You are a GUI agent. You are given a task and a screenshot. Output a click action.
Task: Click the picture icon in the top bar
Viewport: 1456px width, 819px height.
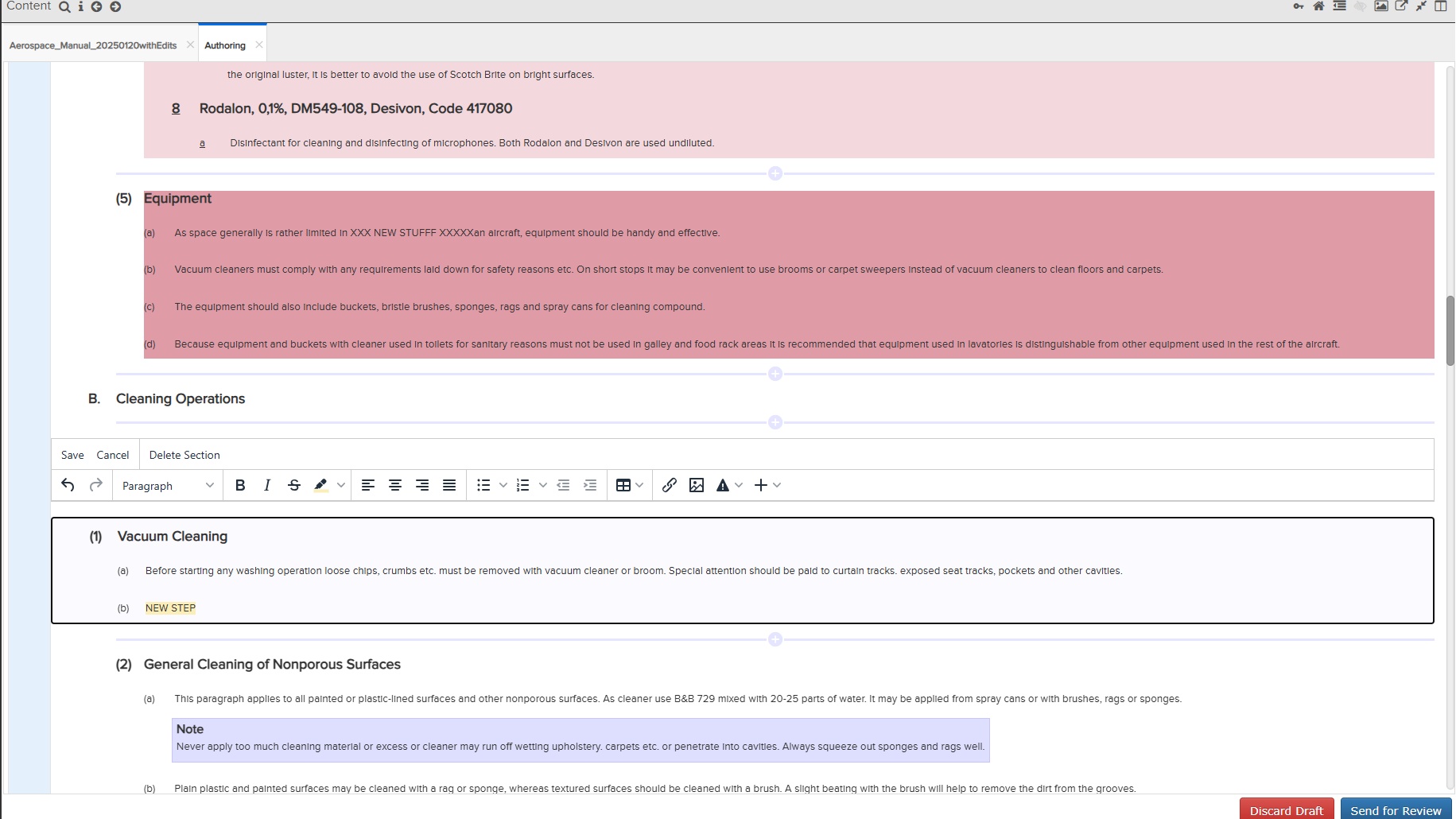[1381, 6]
